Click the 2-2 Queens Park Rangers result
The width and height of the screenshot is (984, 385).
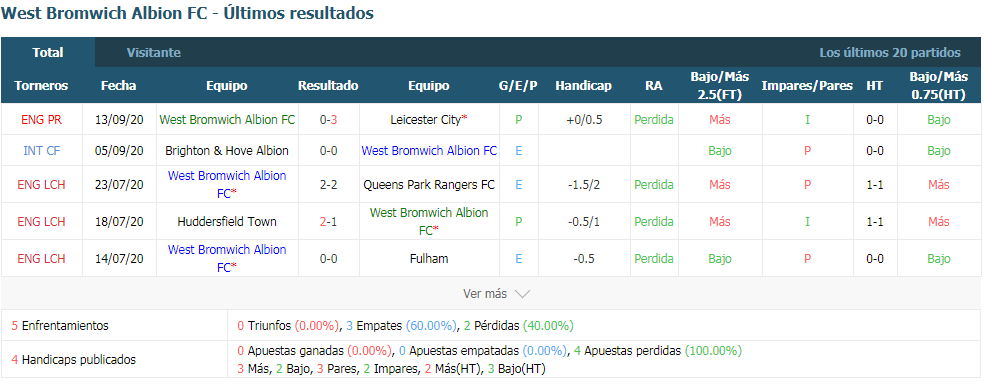click(328, 185)
